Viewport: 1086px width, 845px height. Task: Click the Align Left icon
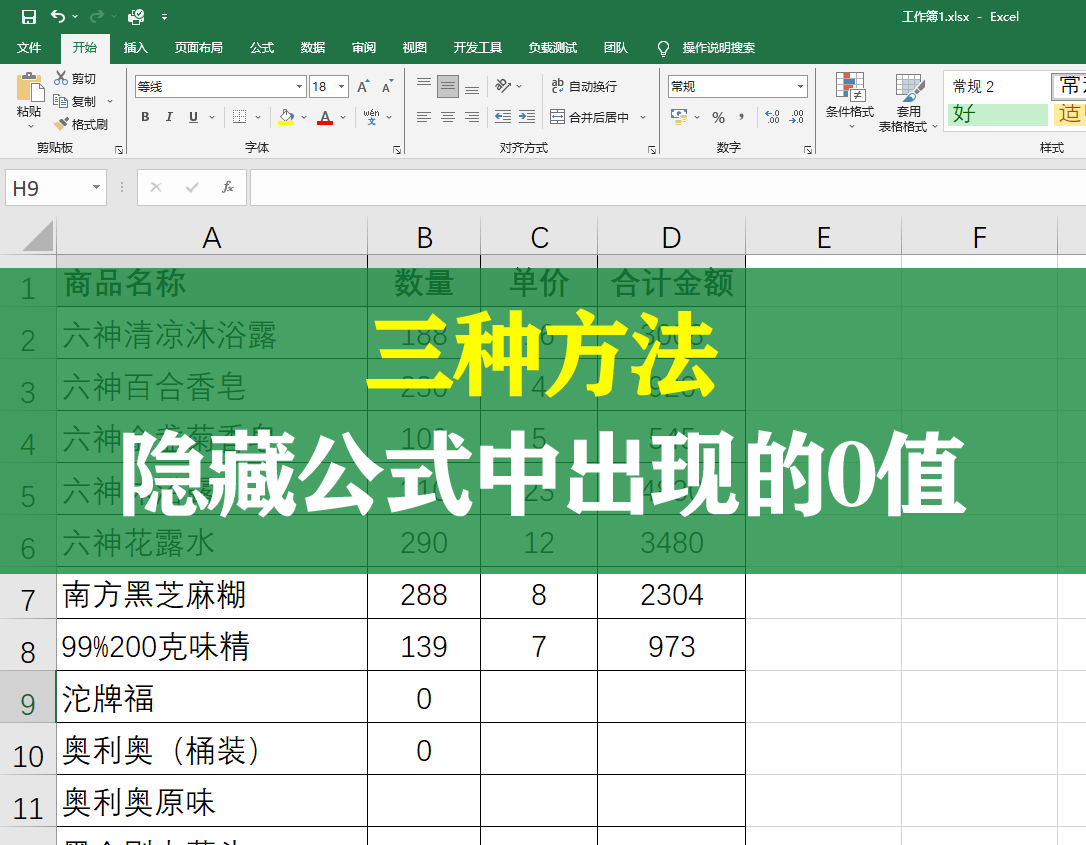coord(424,117)
